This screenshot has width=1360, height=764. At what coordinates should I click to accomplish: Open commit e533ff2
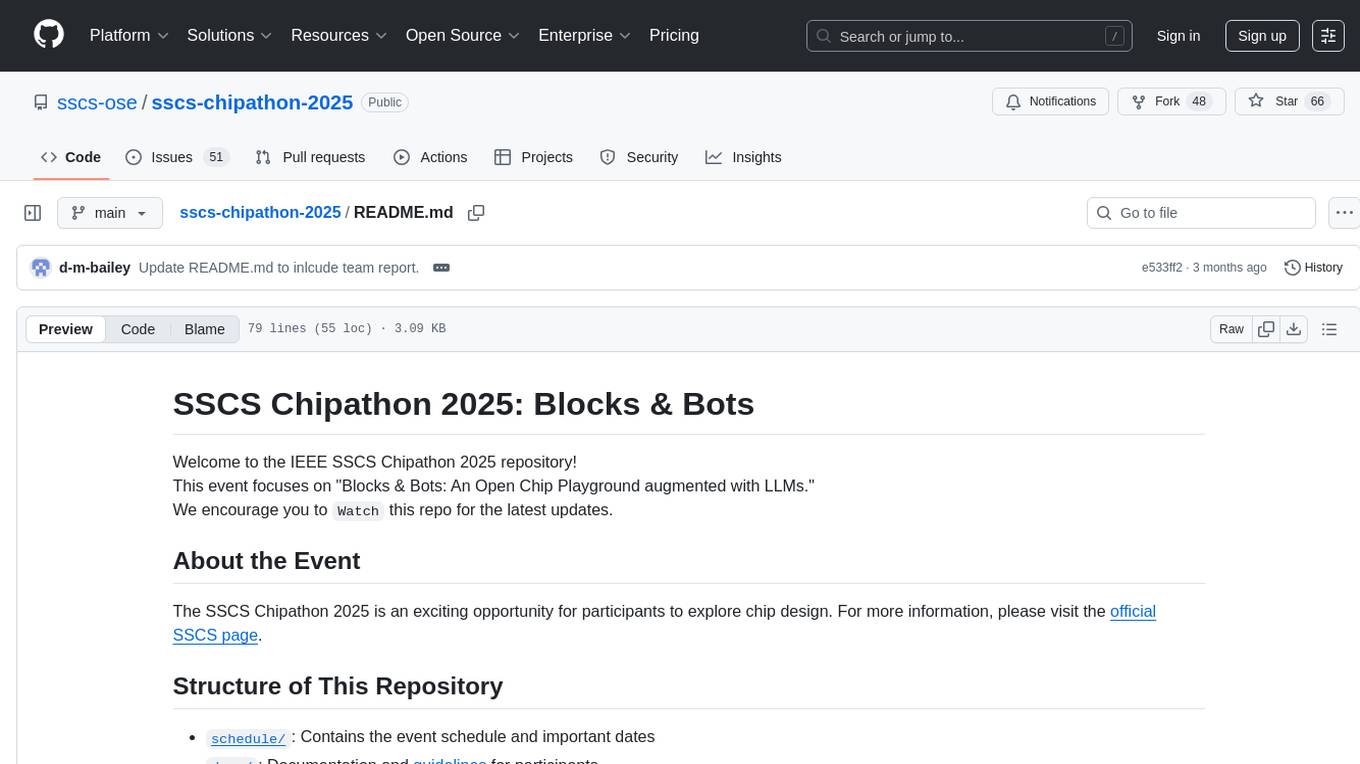(x=1162, y=267)
